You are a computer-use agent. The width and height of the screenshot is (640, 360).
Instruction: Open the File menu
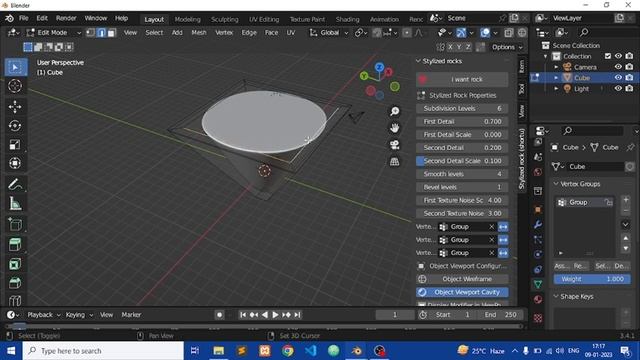24,18
